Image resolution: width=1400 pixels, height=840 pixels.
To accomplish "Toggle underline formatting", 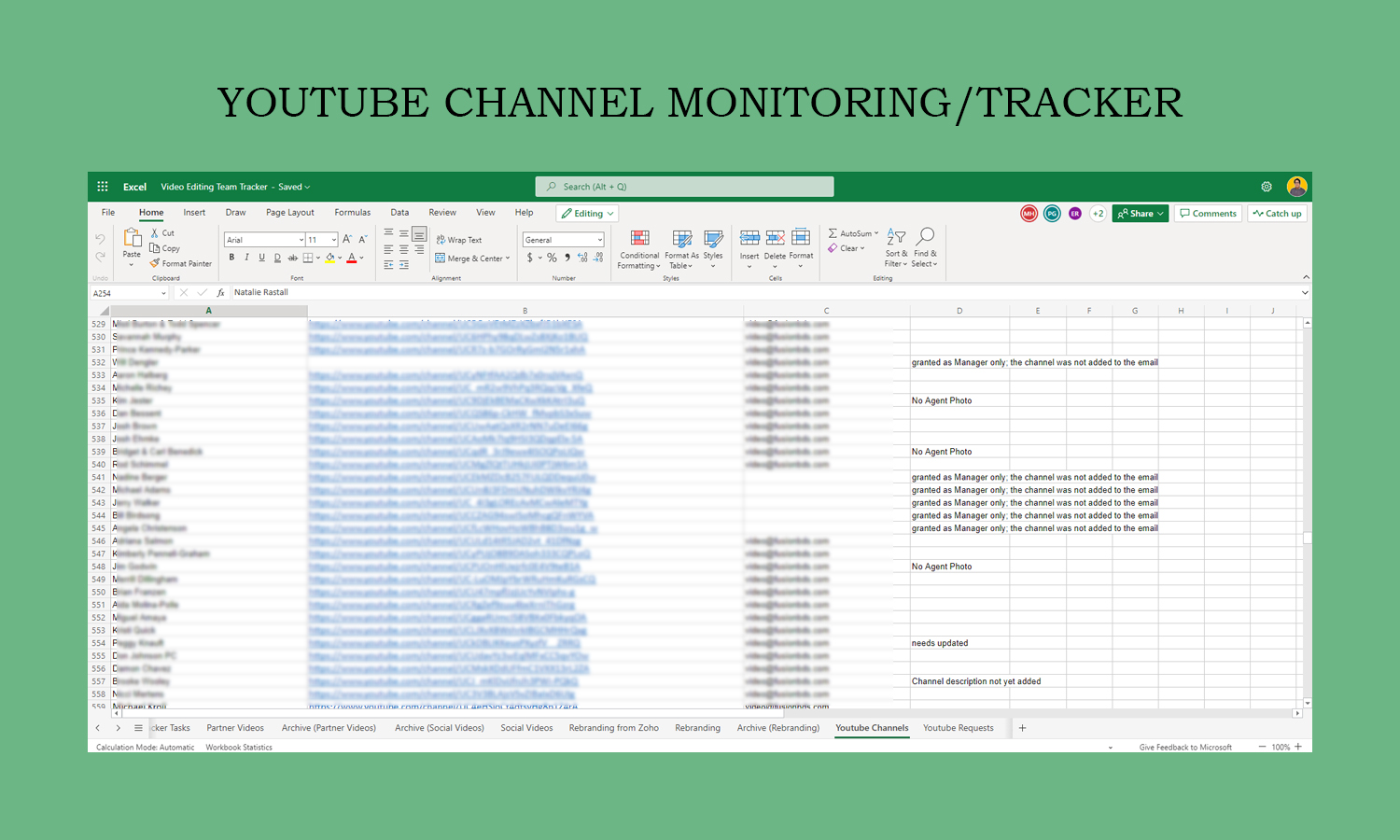I will (x=261, y=258).
